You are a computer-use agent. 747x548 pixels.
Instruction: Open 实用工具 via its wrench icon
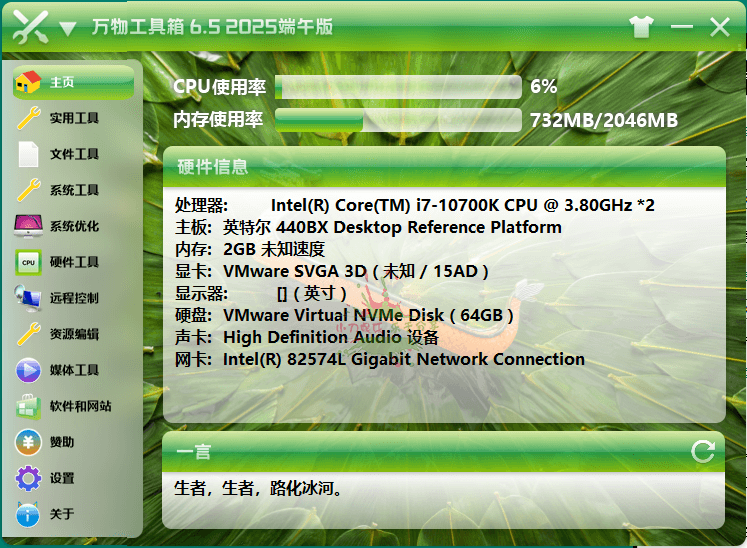(28, 118)
